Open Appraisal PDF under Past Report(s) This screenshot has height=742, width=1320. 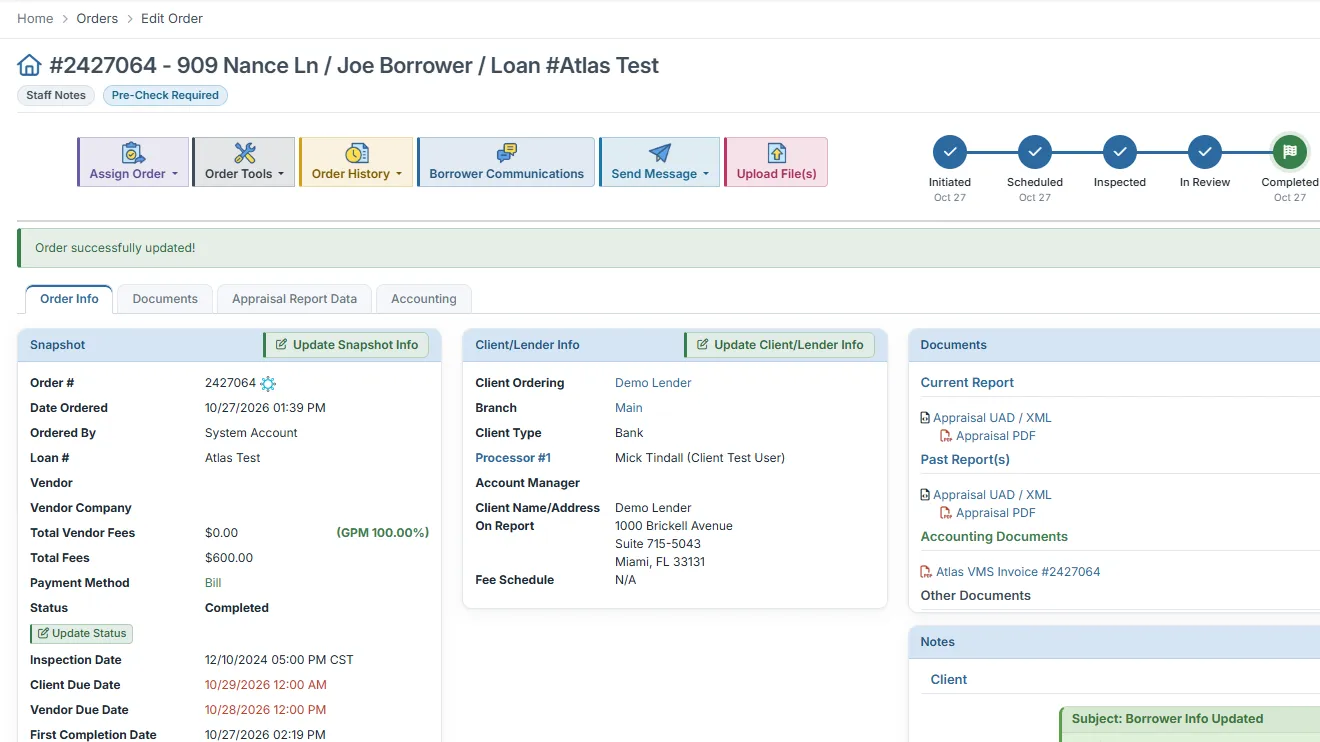pyautogui.click(x=996, y=513)
